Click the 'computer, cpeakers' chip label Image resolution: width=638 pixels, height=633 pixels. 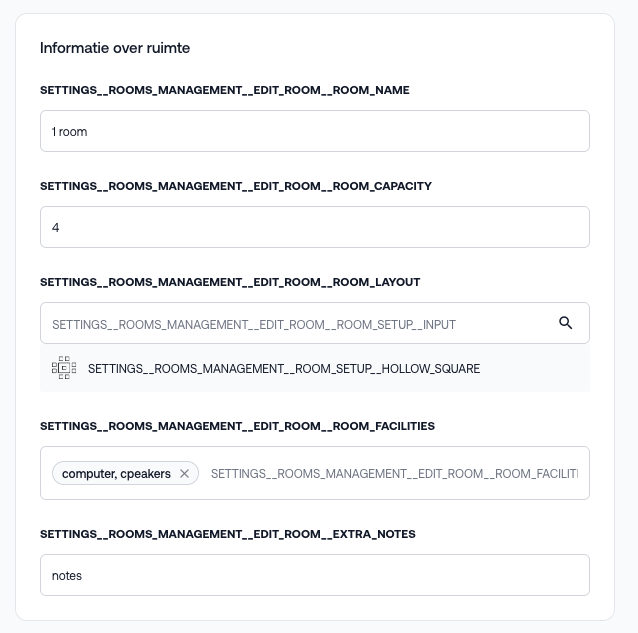point(116,474)
